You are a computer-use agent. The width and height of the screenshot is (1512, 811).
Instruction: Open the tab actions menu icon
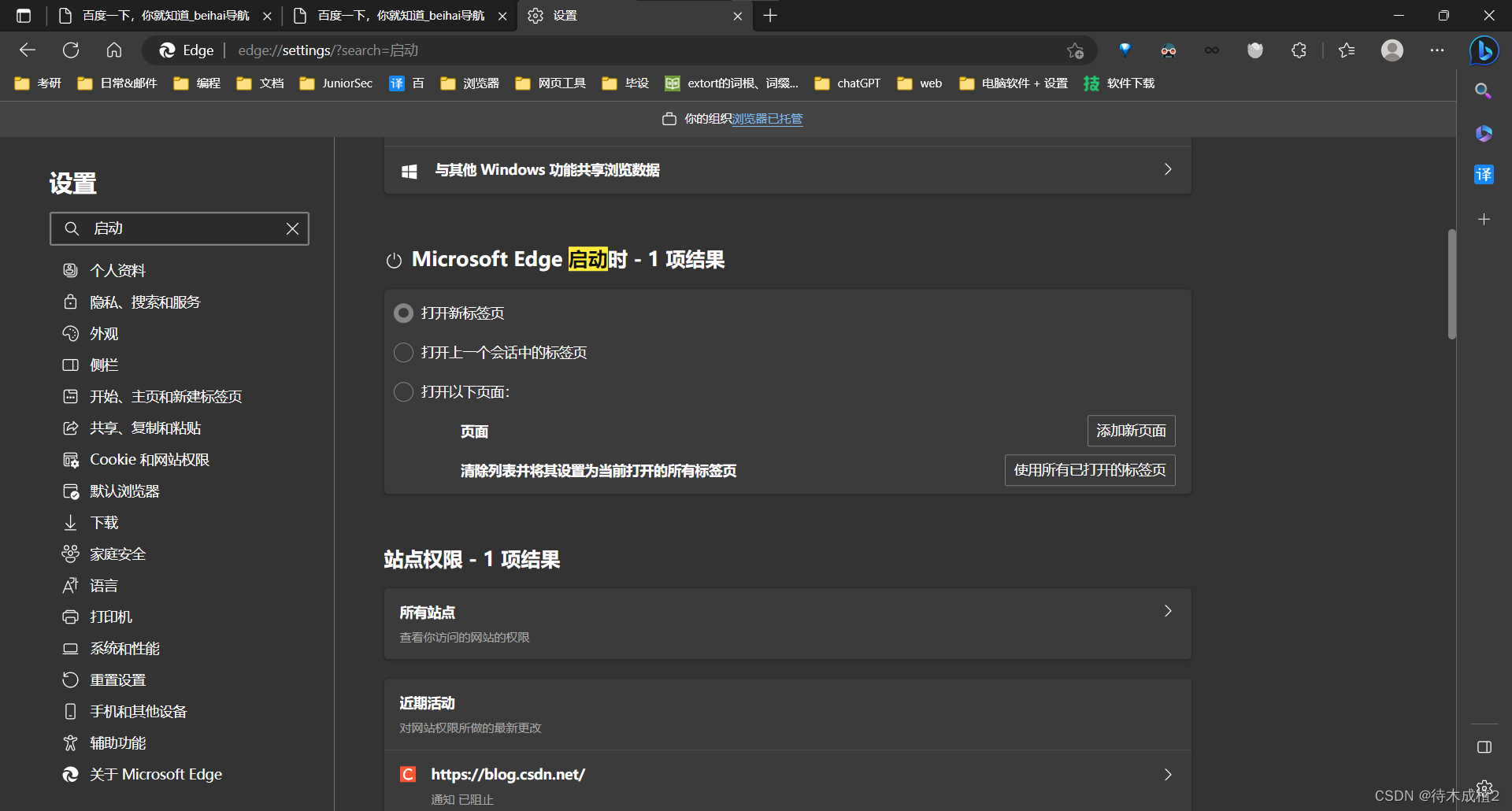click(24, 16)
